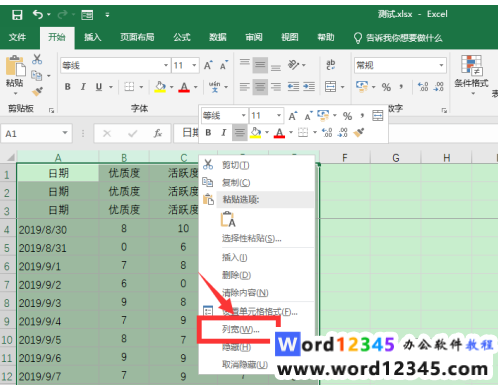Image resolution: width=498 pixels, height=385 pixels.
Task: Open the mini toolbar font 等线 dropdown
Action: tap(244, 115)
